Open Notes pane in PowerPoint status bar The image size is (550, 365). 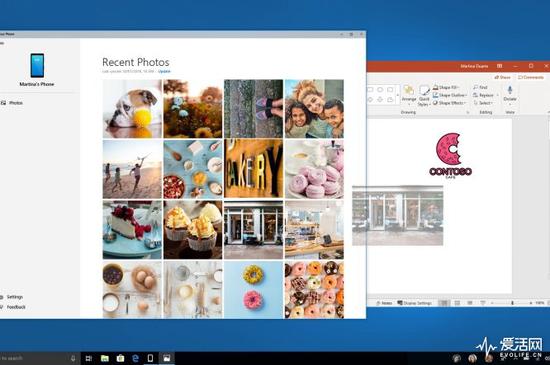[x=384, y=303]
